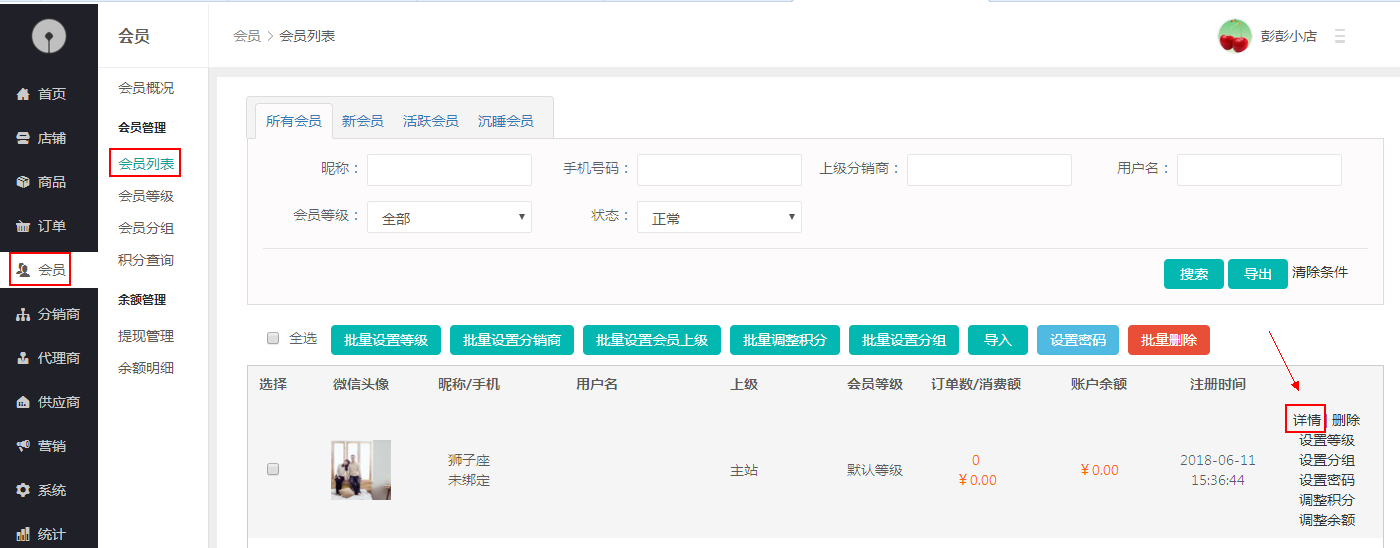Check the box for member 狮子座

pyautogui.click(x=273, y=470)
